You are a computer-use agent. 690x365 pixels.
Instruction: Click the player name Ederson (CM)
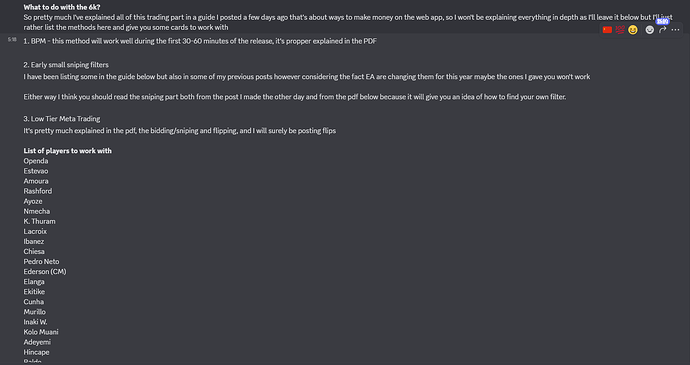click(x=45, y=272)
